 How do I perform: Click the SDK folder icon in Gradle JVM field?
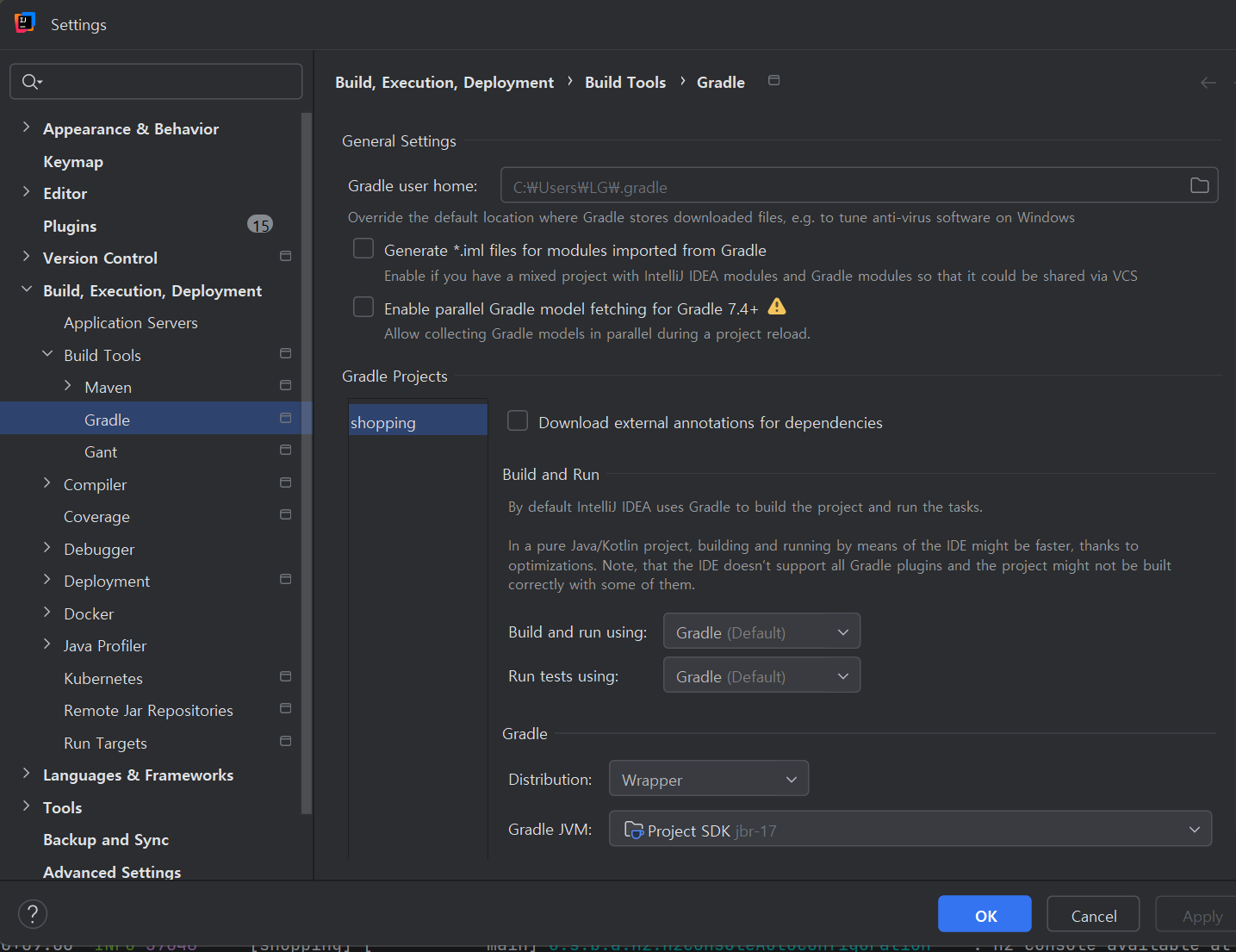(634, 830)
